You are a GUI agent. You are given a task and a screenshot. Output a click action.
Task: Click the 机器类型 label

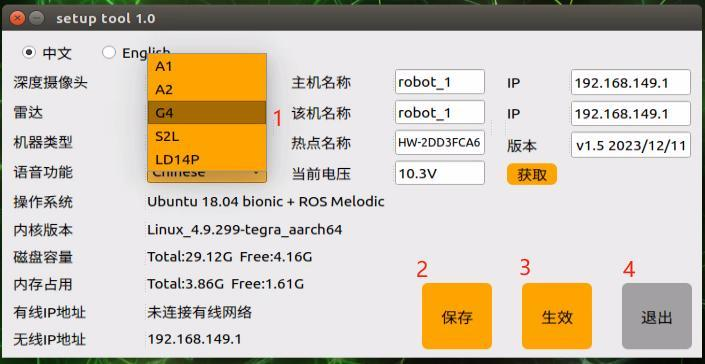pyautogui.click(x=43, y=142)
